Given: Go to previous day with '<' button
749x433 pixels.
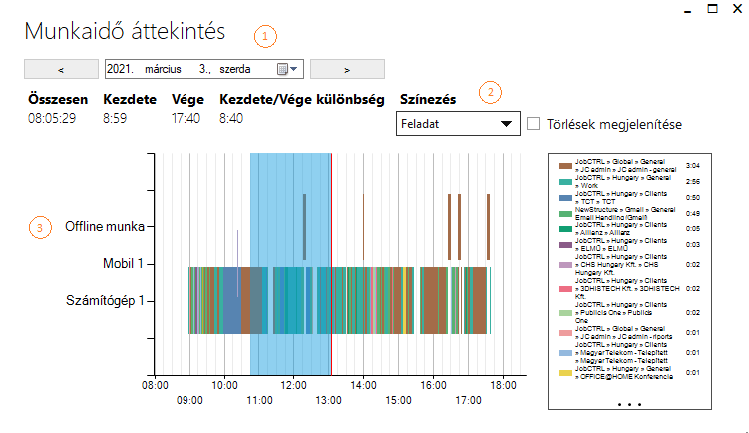Looking at the screenshot, I should (61, 70).
